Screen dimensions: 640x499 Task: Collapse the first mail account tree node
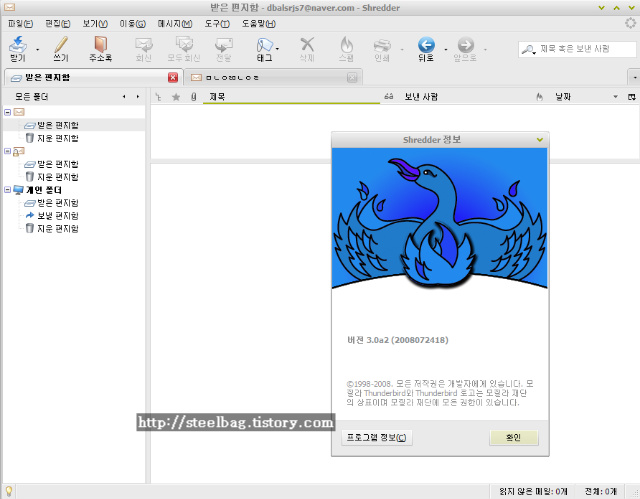click(x=7, y=112)
